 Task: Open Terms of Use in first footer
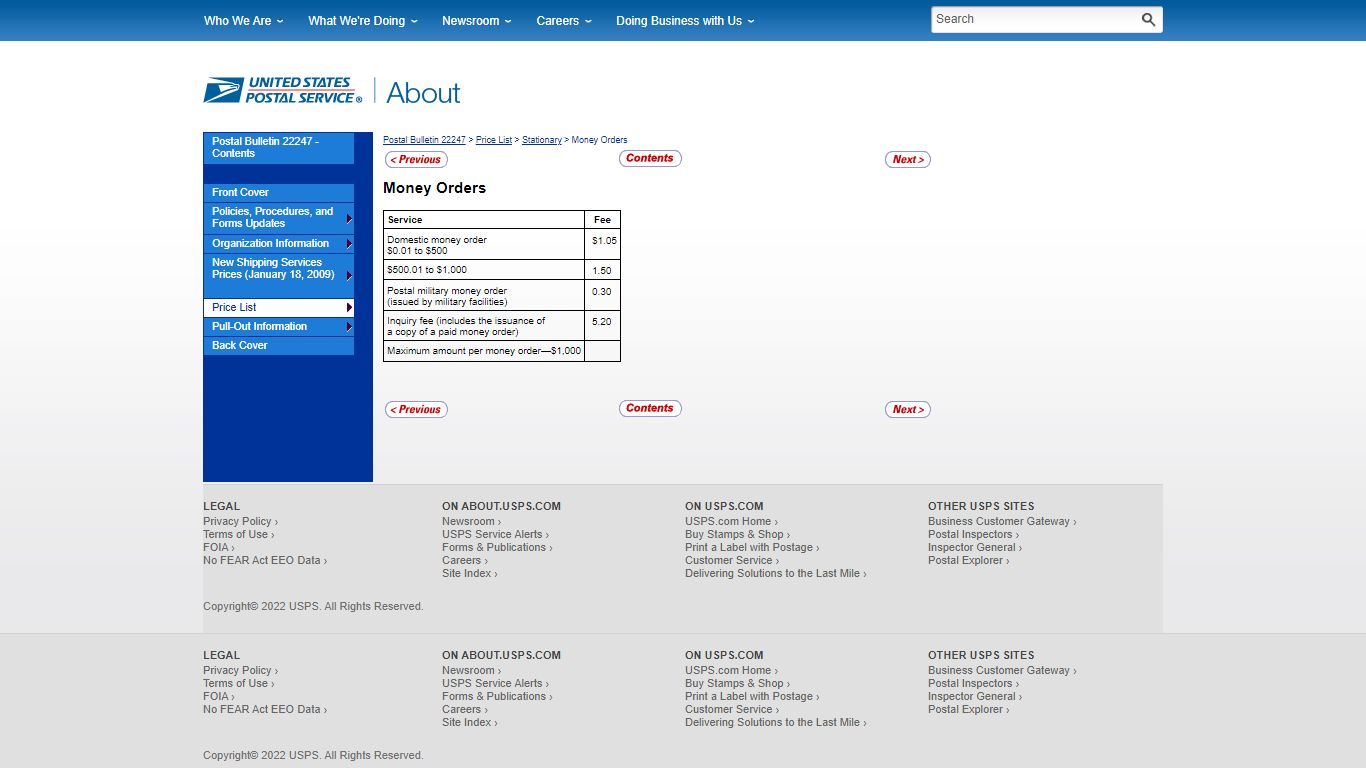[238, 534]
